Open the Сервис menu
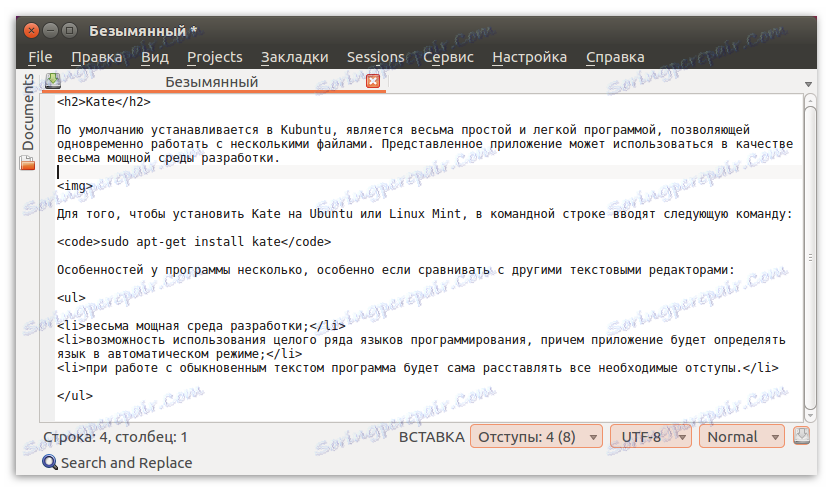 [448, 57]
